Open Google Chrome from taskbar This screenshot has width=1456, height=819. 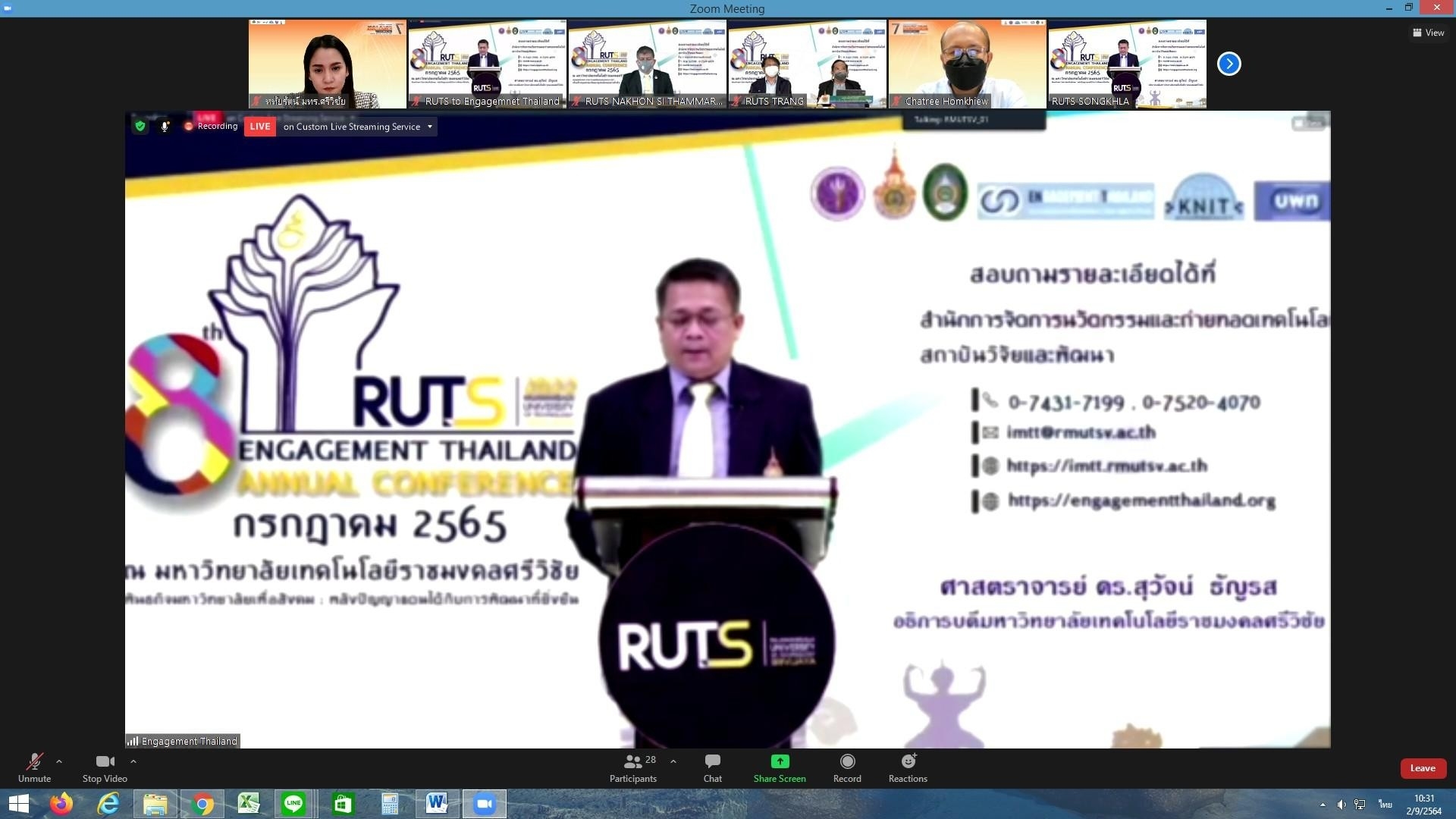tap(202, 804)
